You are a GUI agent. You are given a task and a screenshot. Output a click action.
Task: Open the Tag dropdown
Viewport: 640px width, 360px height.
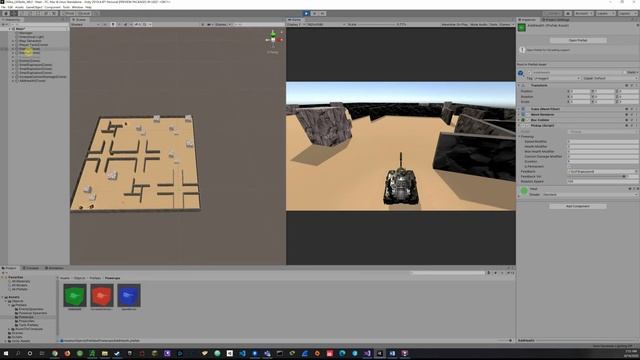(x=557, y=78)
